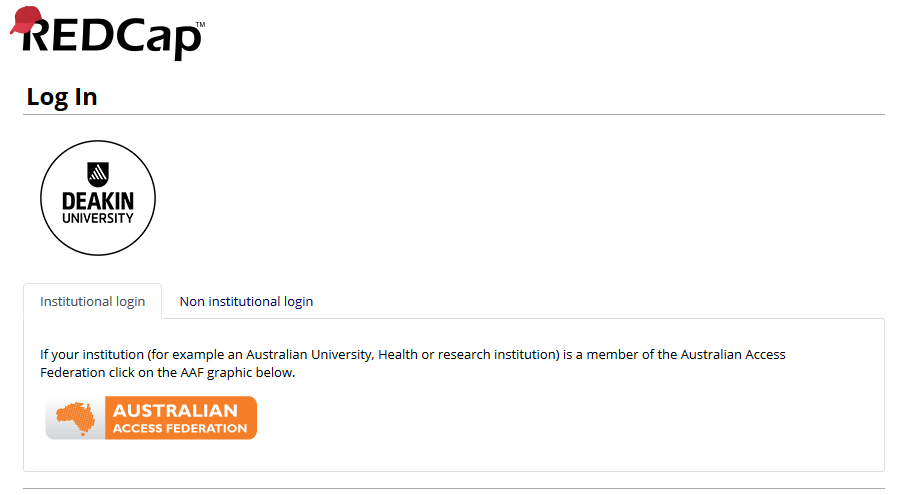Screen dimensions: 904x495
Task: Click the AAF membership instruction paragraph
Action: click(412, 364)
